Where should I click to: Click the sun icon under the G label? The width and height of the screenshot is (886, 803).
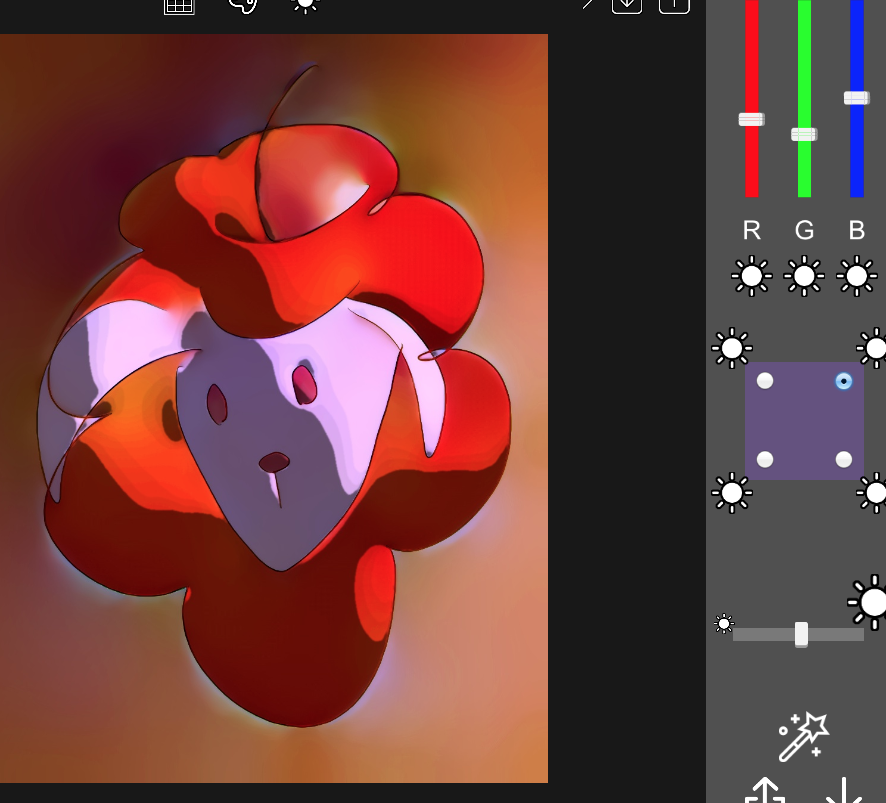pyautogui.click(x=804, y=276)
